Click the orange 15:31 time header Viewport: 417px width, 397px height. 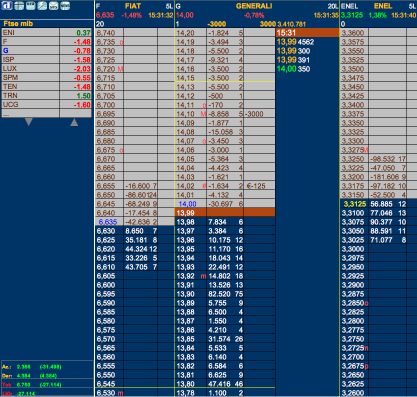[x=307, y=33]
